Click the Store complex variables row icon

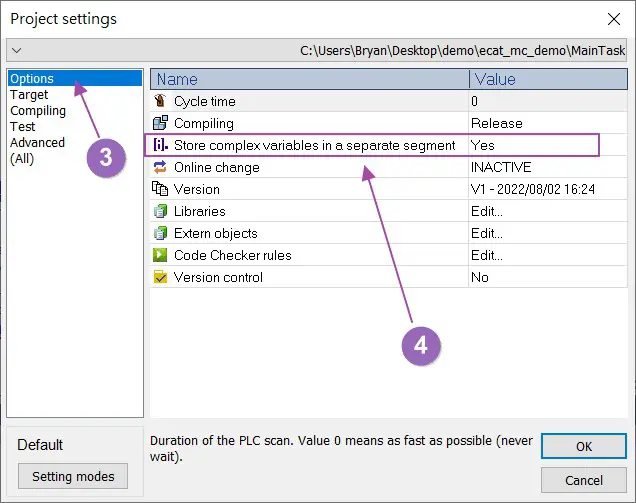click(160, 144)
